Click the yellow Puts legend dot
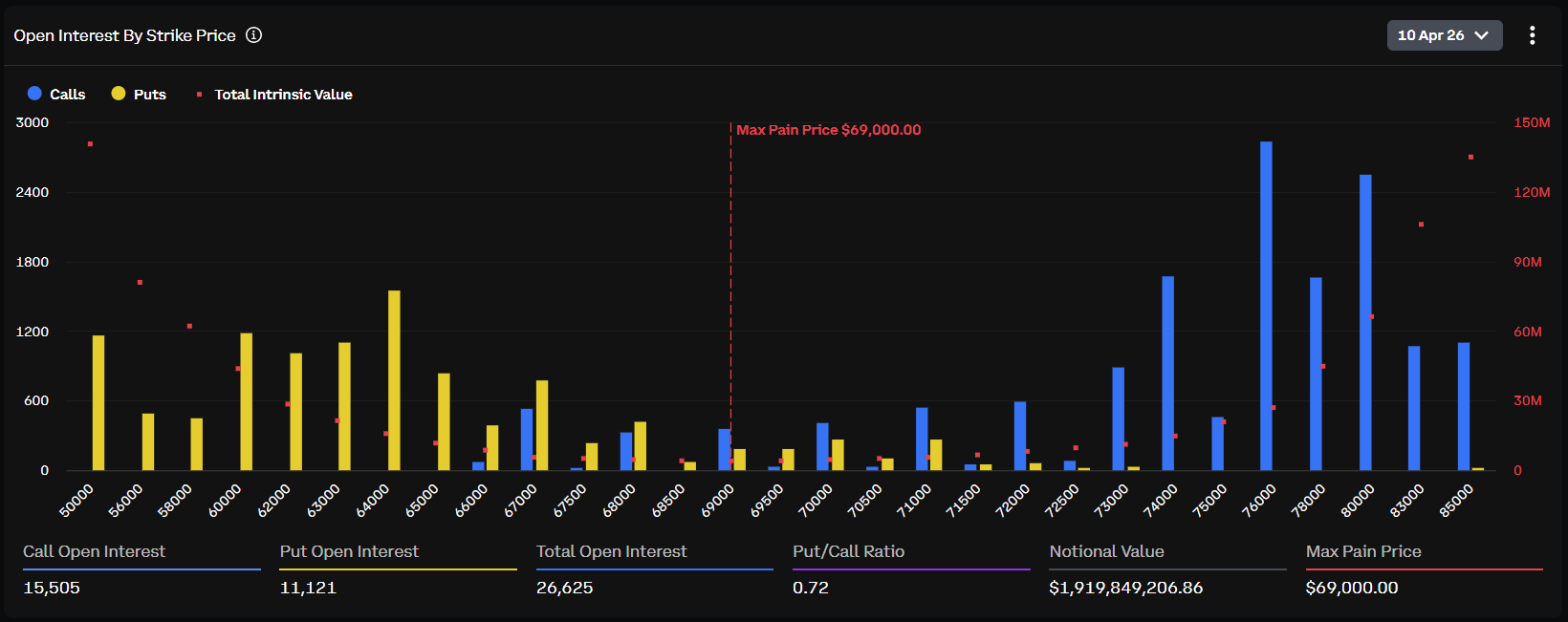The image size is (1568, 622). 119,94
